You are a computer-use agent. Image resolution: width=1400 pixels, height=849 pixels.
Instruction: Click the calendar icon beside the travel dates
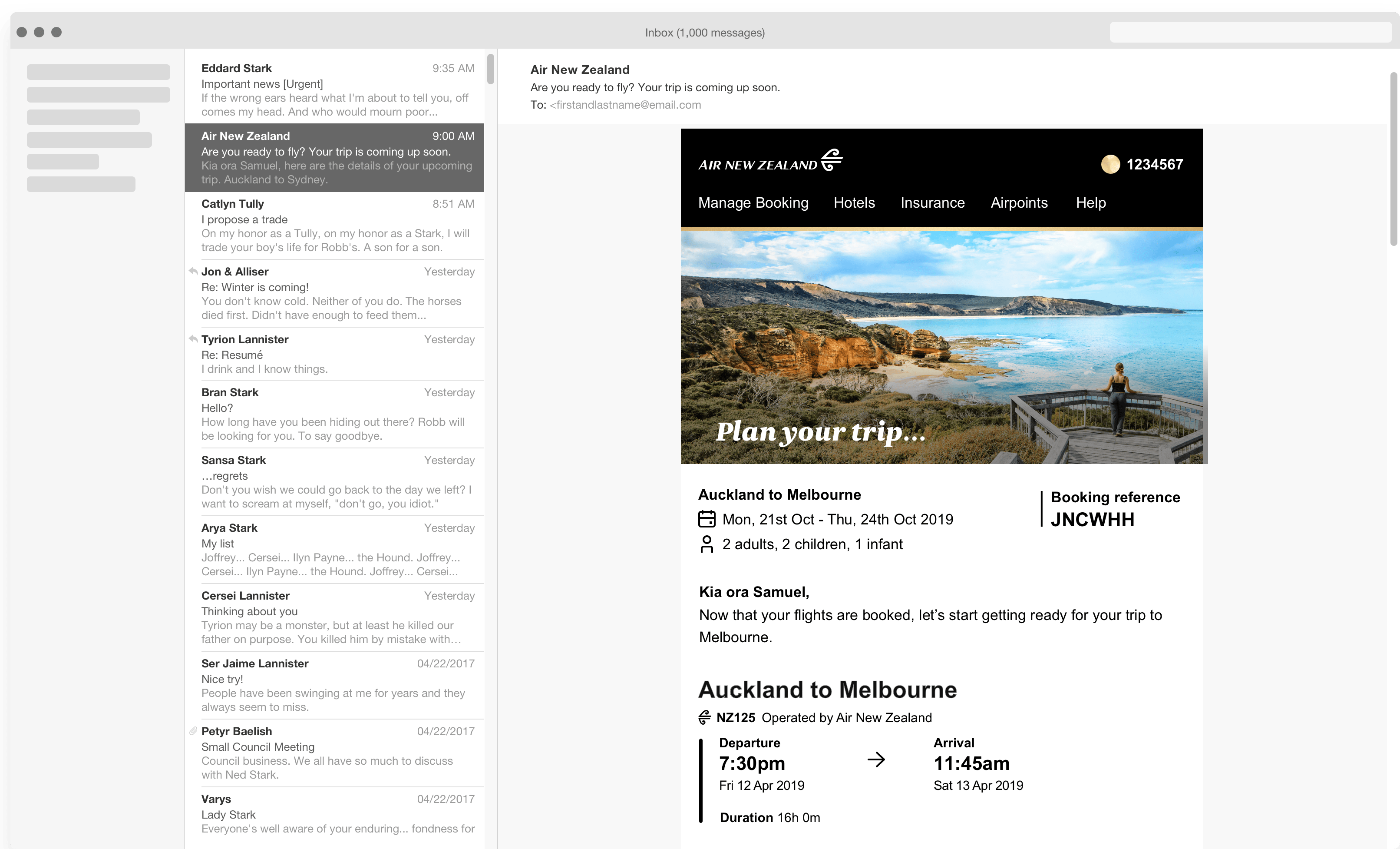(706, 519)
